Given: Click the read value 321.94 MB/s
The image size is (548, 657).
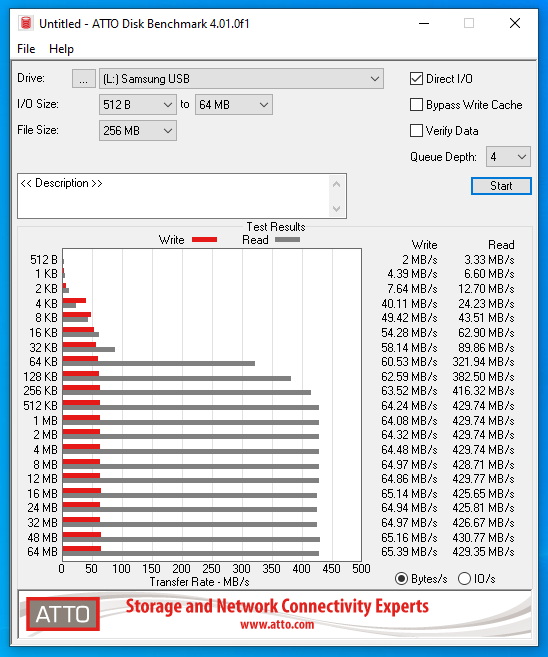Looking at the screenshot, I should (x=483, y=362).
